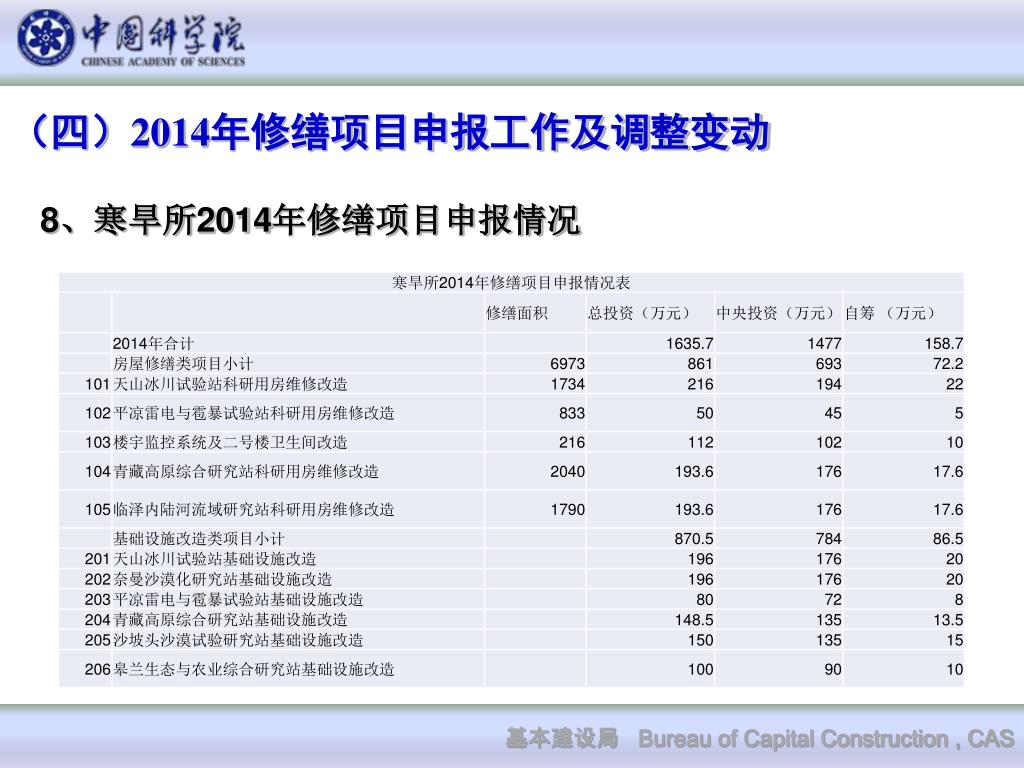Select row 基础设施改造类项目小计
This screenshot has width=1024, height=768.
tap(511, 539)
